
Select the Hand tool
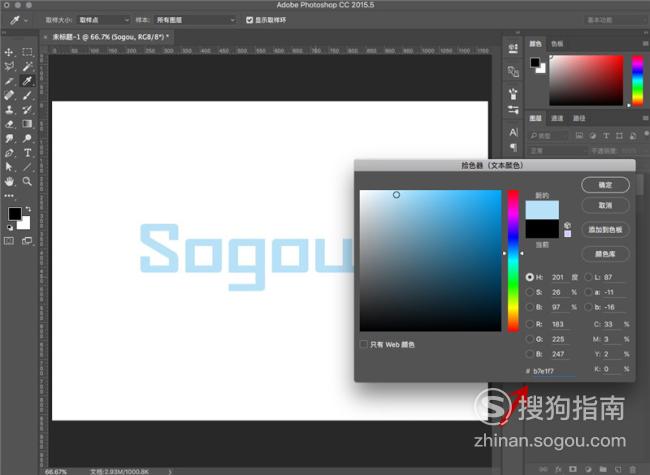tap(9, 181)
